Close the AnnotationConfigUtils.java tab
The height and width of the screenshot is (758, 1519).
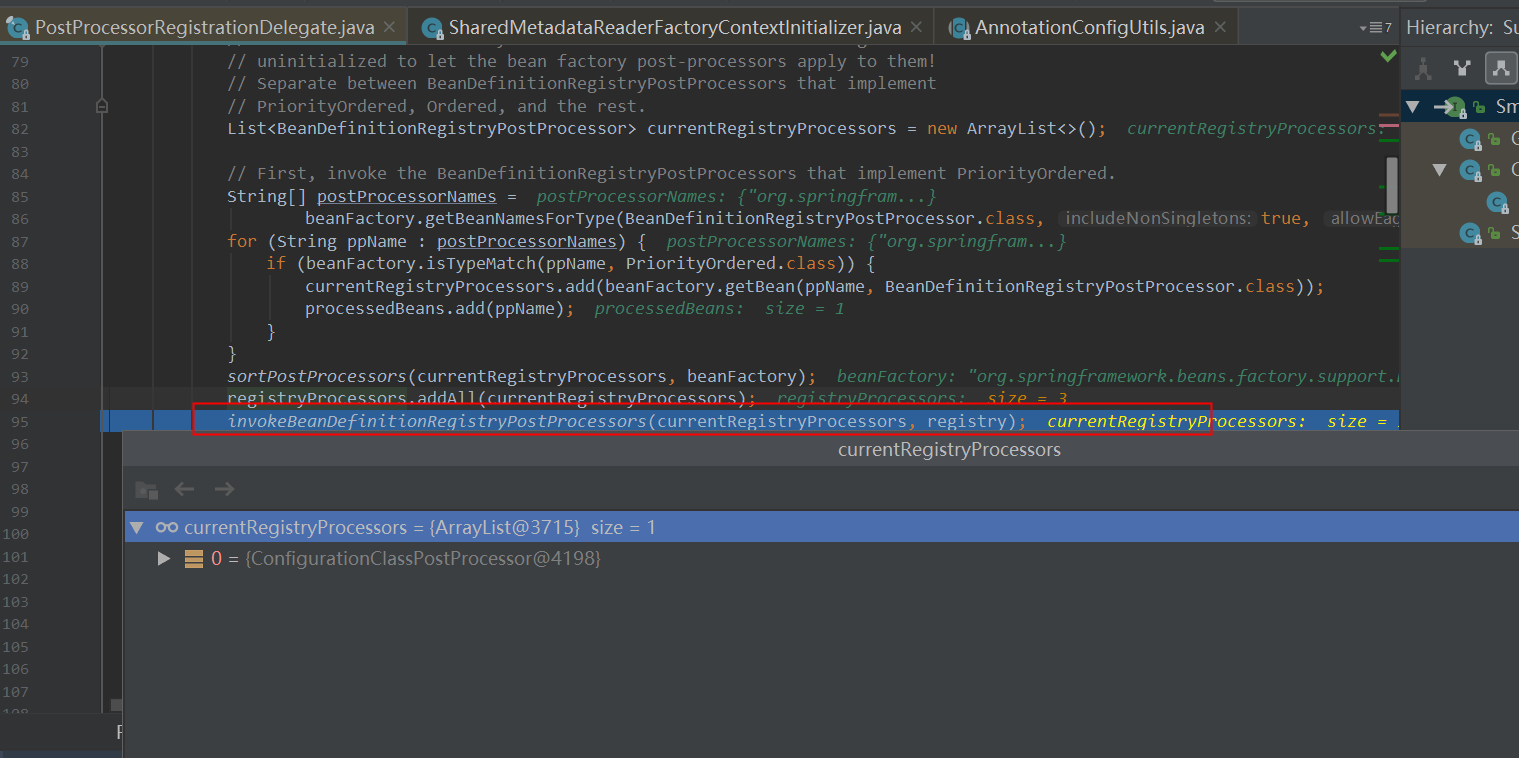click(x=1220, y=27)
